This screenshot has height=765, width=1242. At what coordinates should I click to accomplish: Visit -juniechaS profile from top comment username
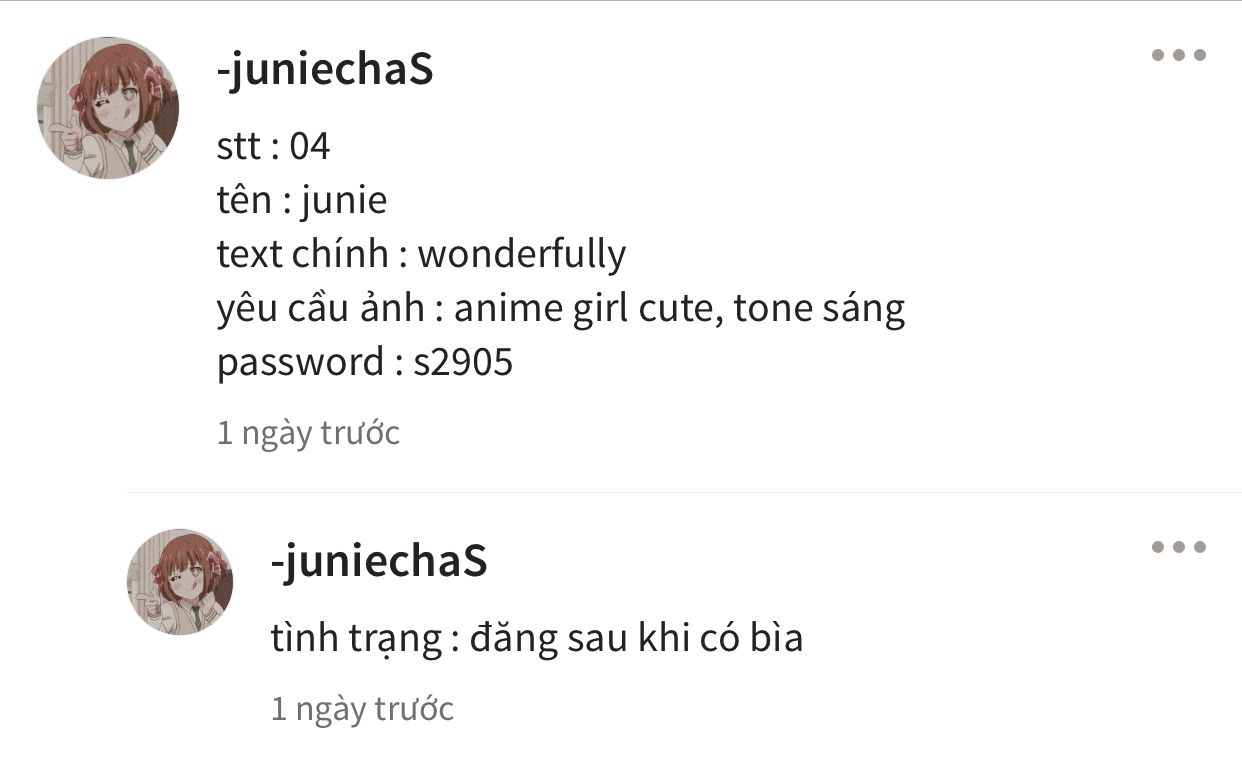(325, 70)
